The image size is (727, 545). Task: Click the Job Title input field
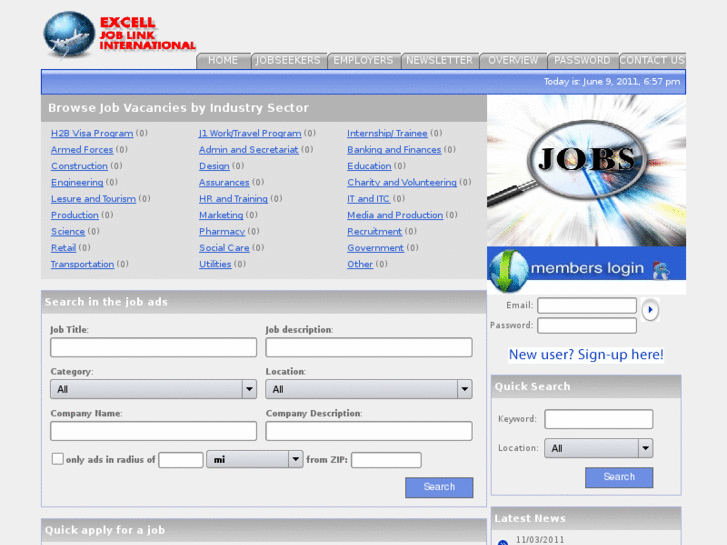point(153,347)
